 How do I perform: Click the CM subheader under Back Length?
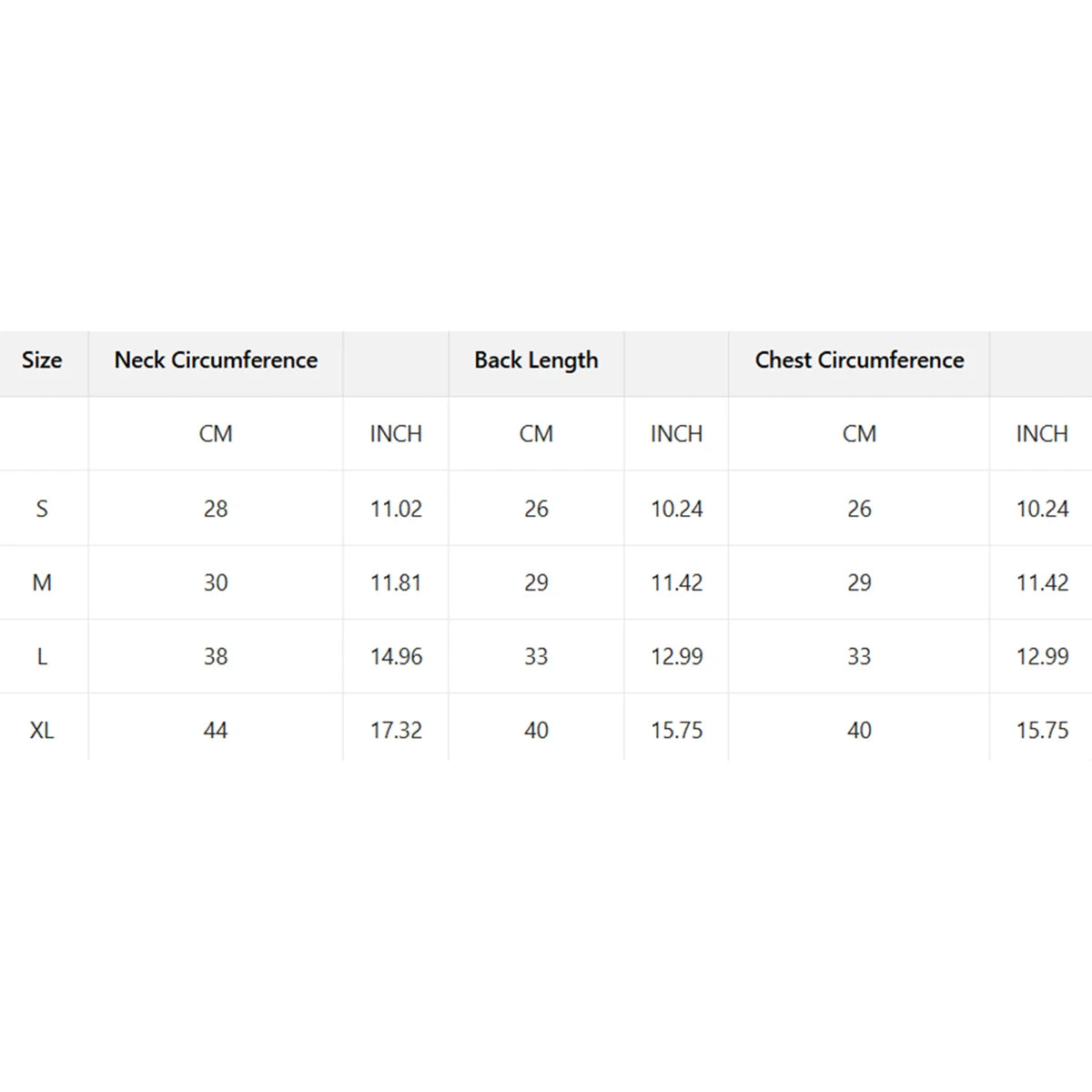pos(536,434)
